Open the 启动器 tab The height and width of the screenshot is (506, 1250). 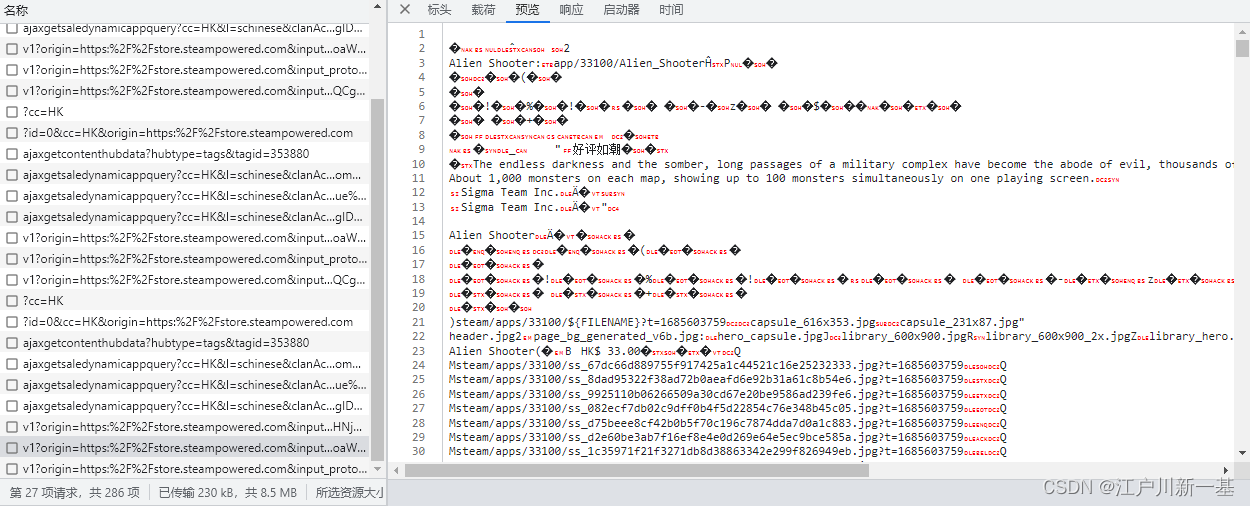tap(621, 9)
